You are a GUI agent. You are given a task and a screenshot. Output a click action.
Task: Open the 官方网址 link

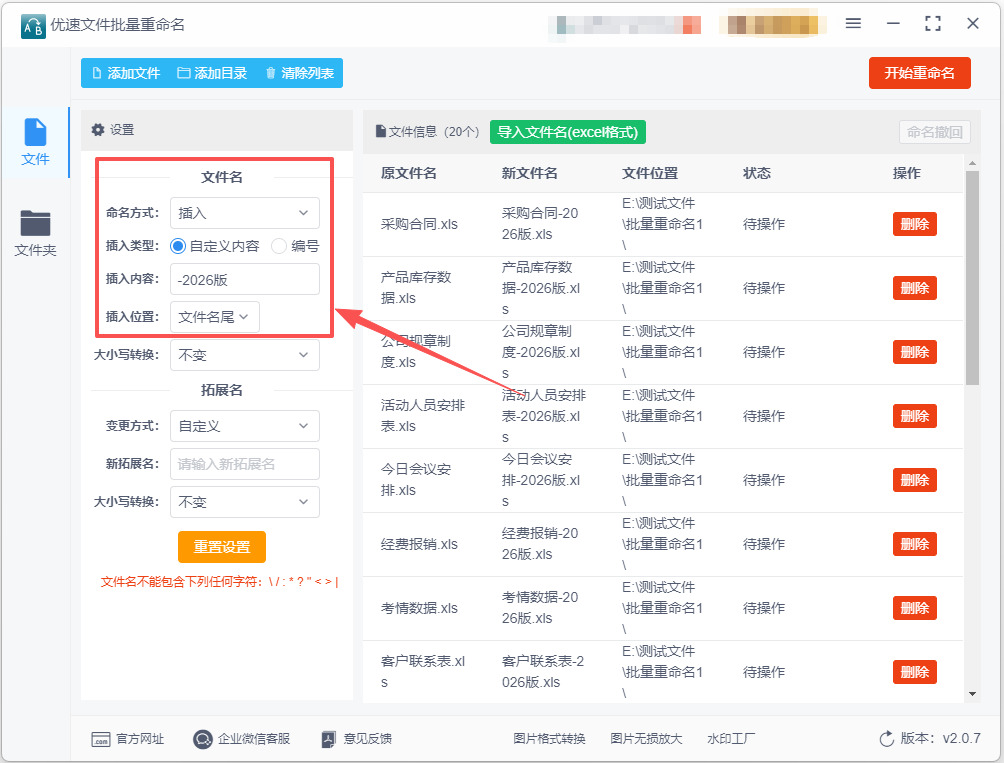coord(140,739)
